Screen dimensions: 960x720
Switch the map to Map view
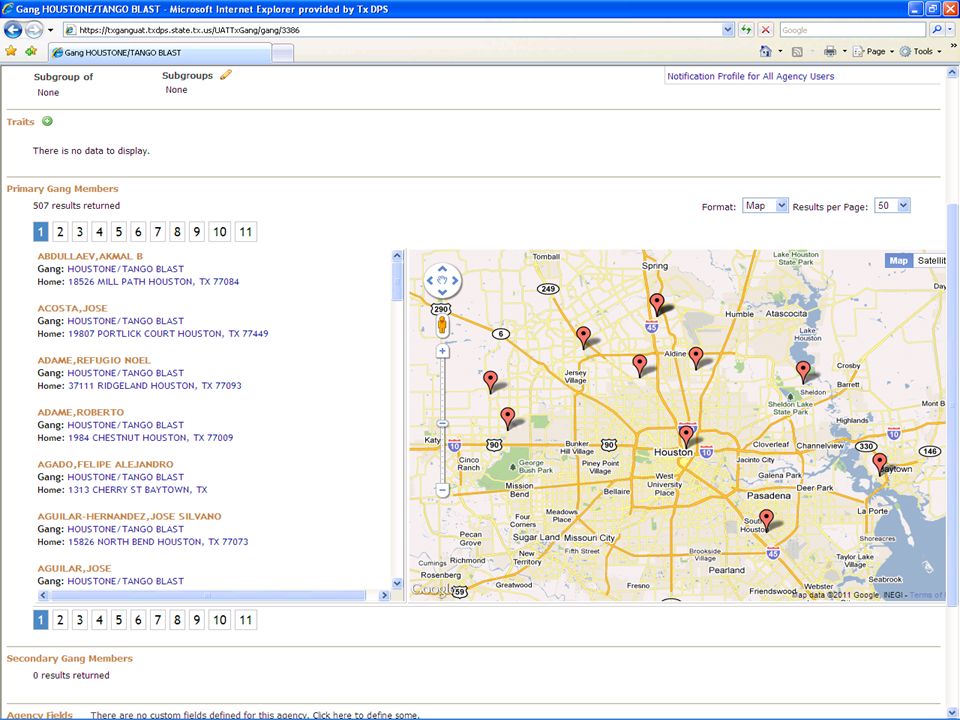[x=898, y=261]
